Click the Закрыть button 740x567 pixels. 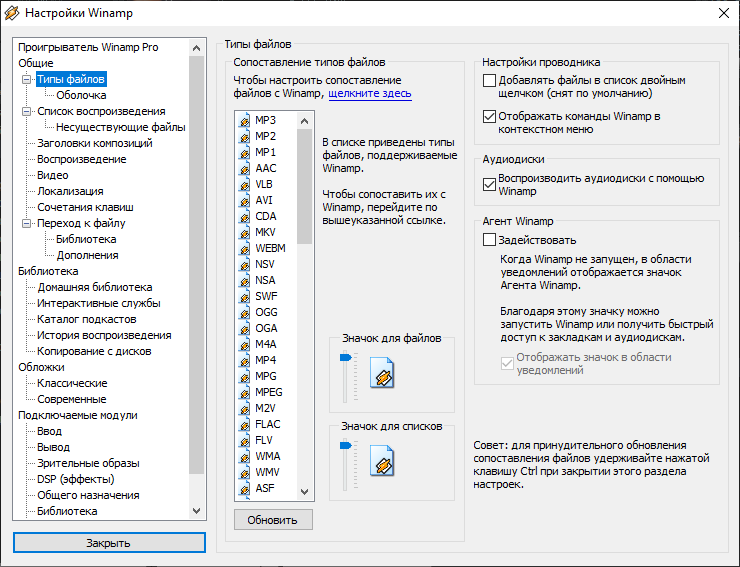[x=109, y=543]
